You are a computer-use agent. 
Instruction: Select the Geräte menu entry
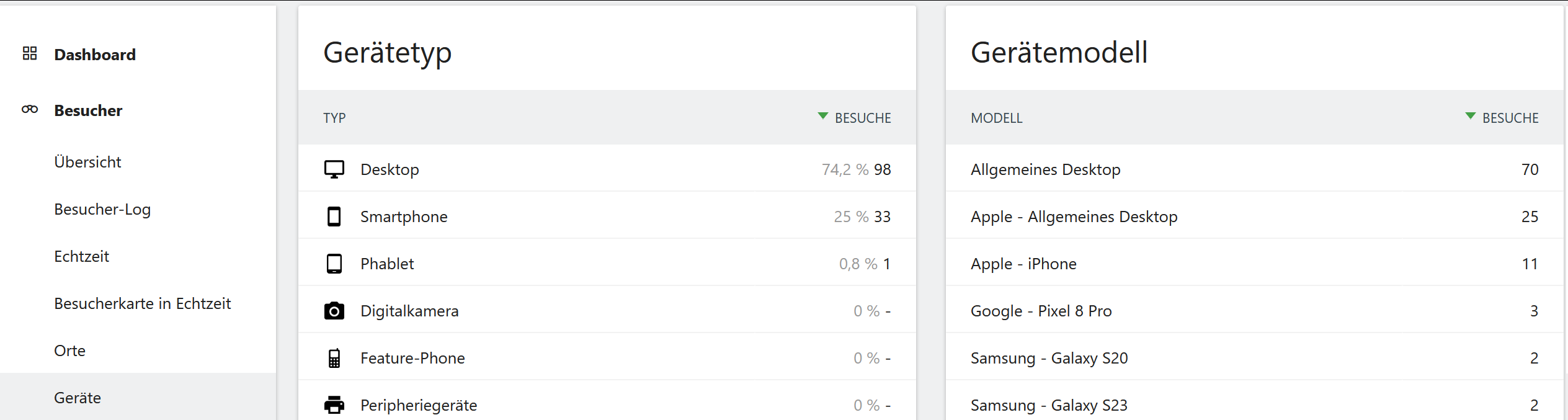coord(78,398)
